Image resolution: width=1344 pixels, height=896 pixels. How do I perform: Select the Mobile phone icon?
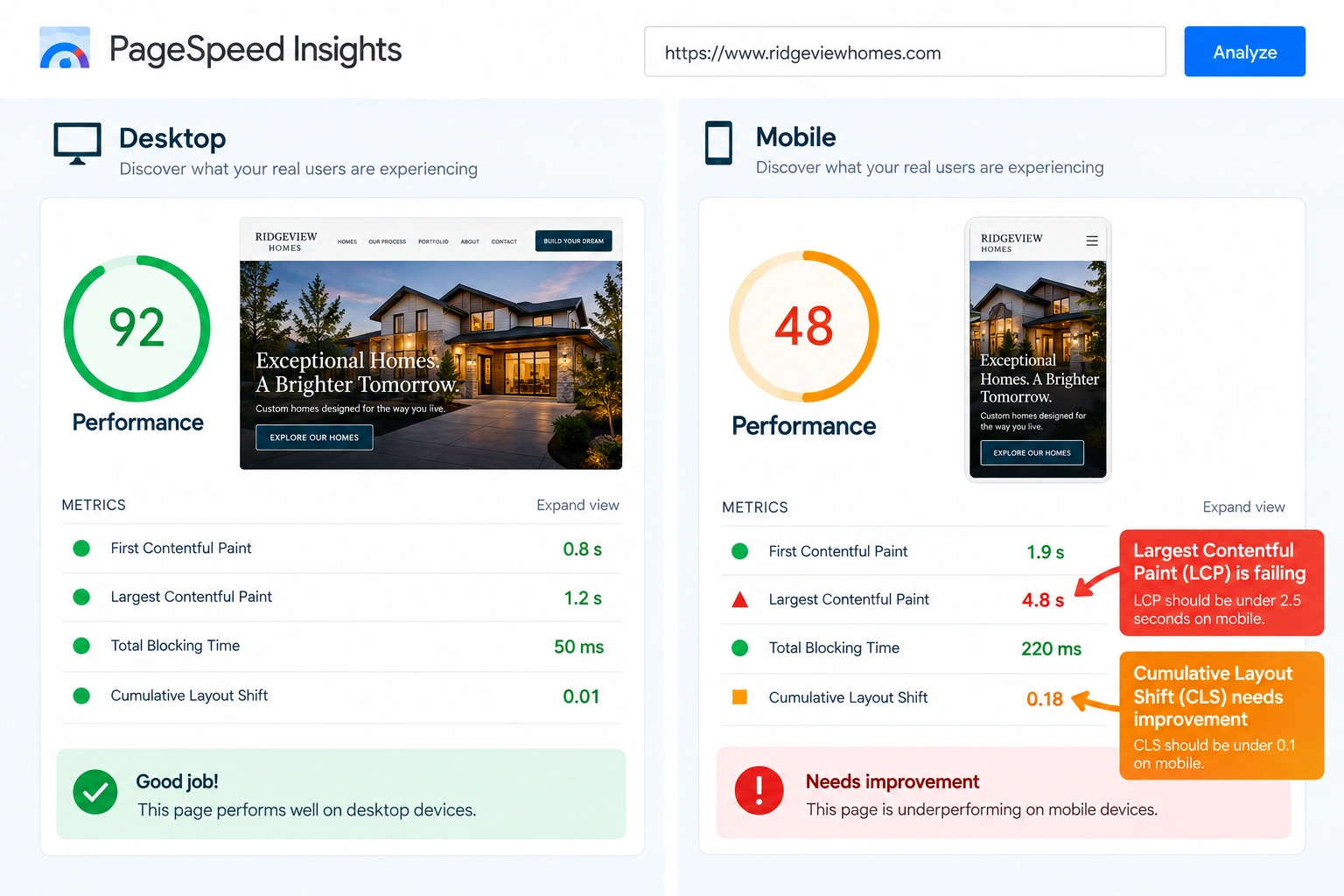(718, 143)
